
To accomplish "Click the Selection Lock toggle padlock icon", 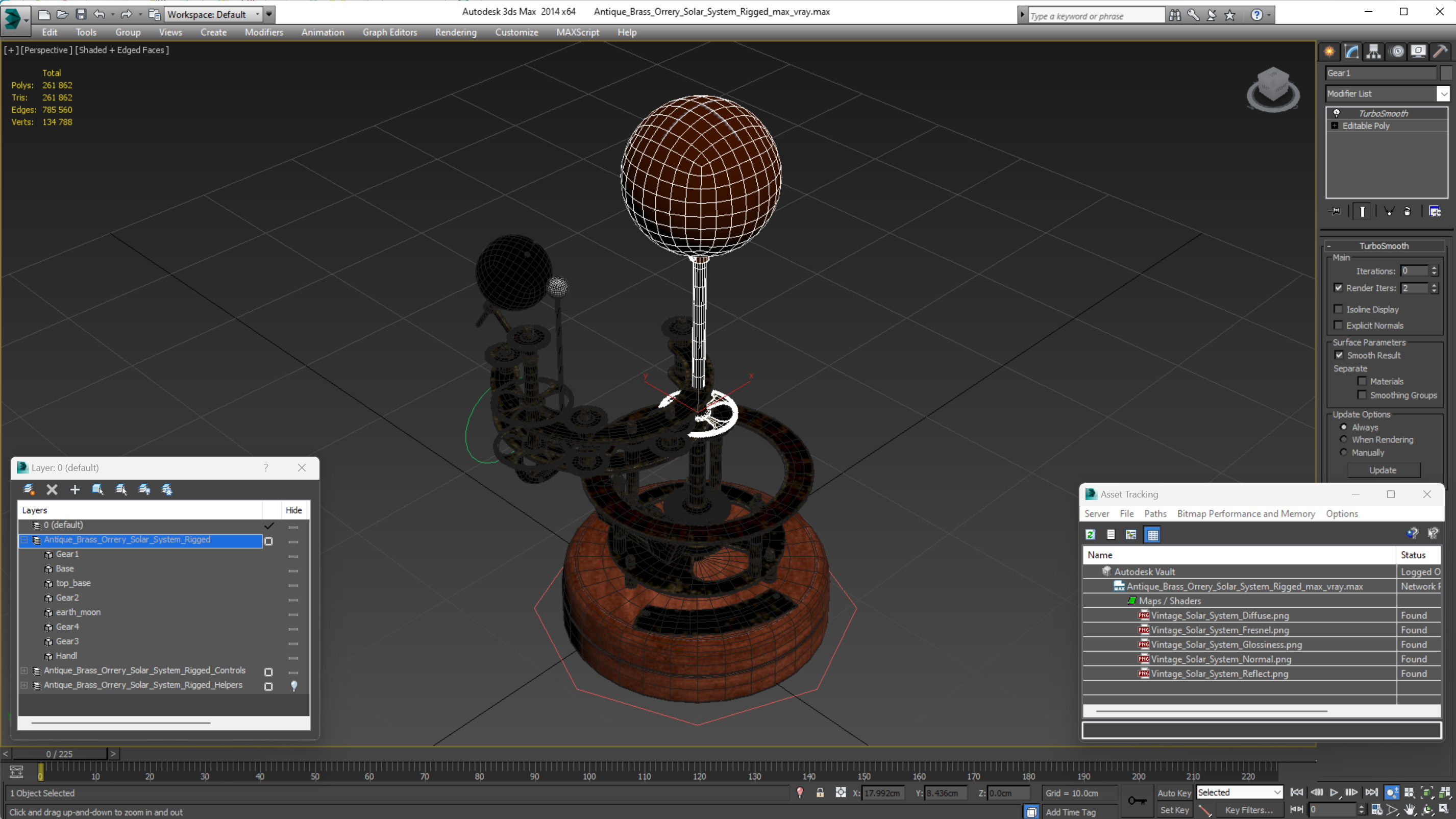I will coord(820,792).
